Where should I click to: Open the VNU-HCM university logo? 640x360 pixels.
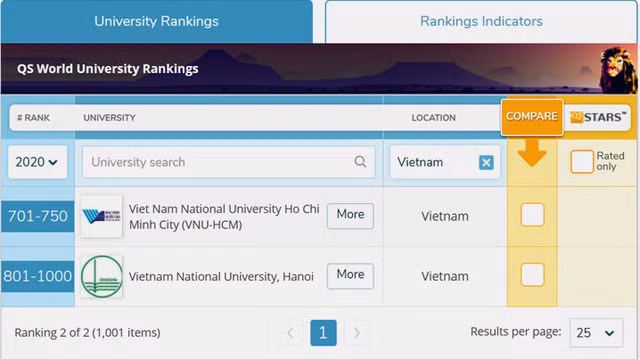point(101,216)
